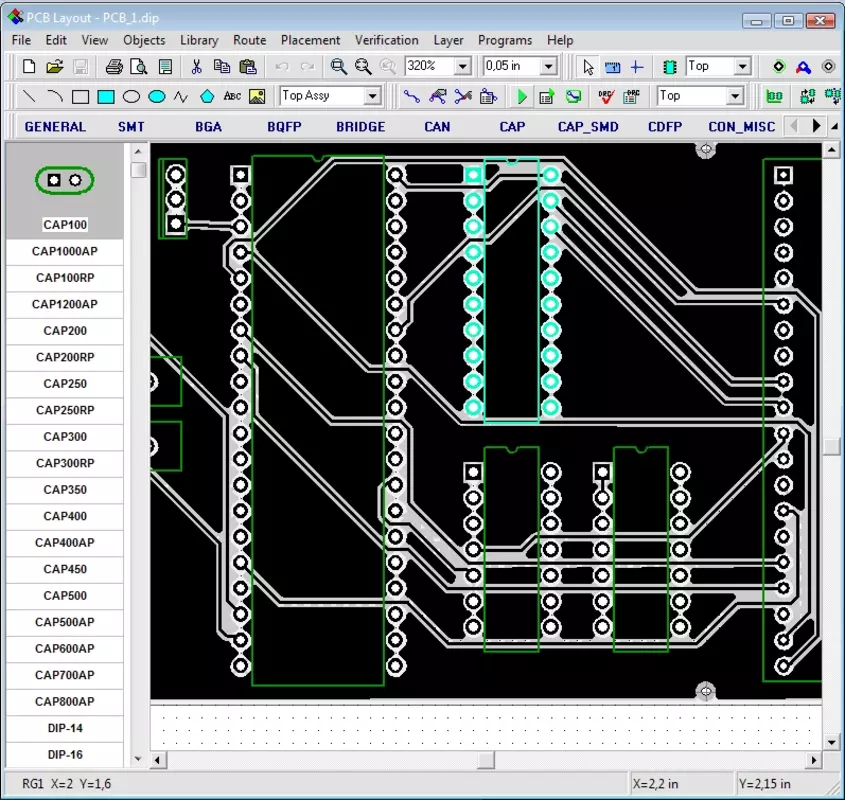Show next component library tabs arrow

point(816,126)
